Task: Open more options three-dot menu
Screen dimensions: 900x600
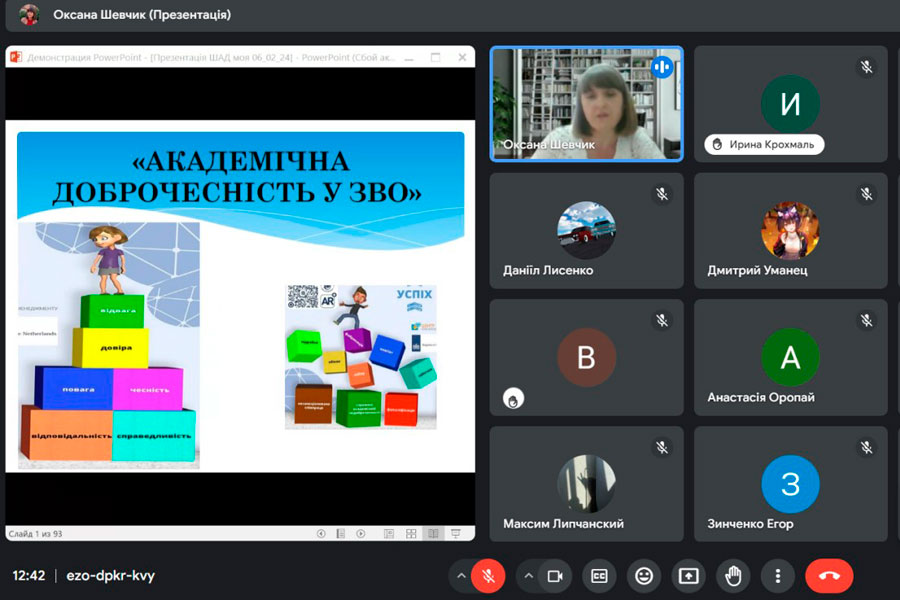Action: (777, 575)
